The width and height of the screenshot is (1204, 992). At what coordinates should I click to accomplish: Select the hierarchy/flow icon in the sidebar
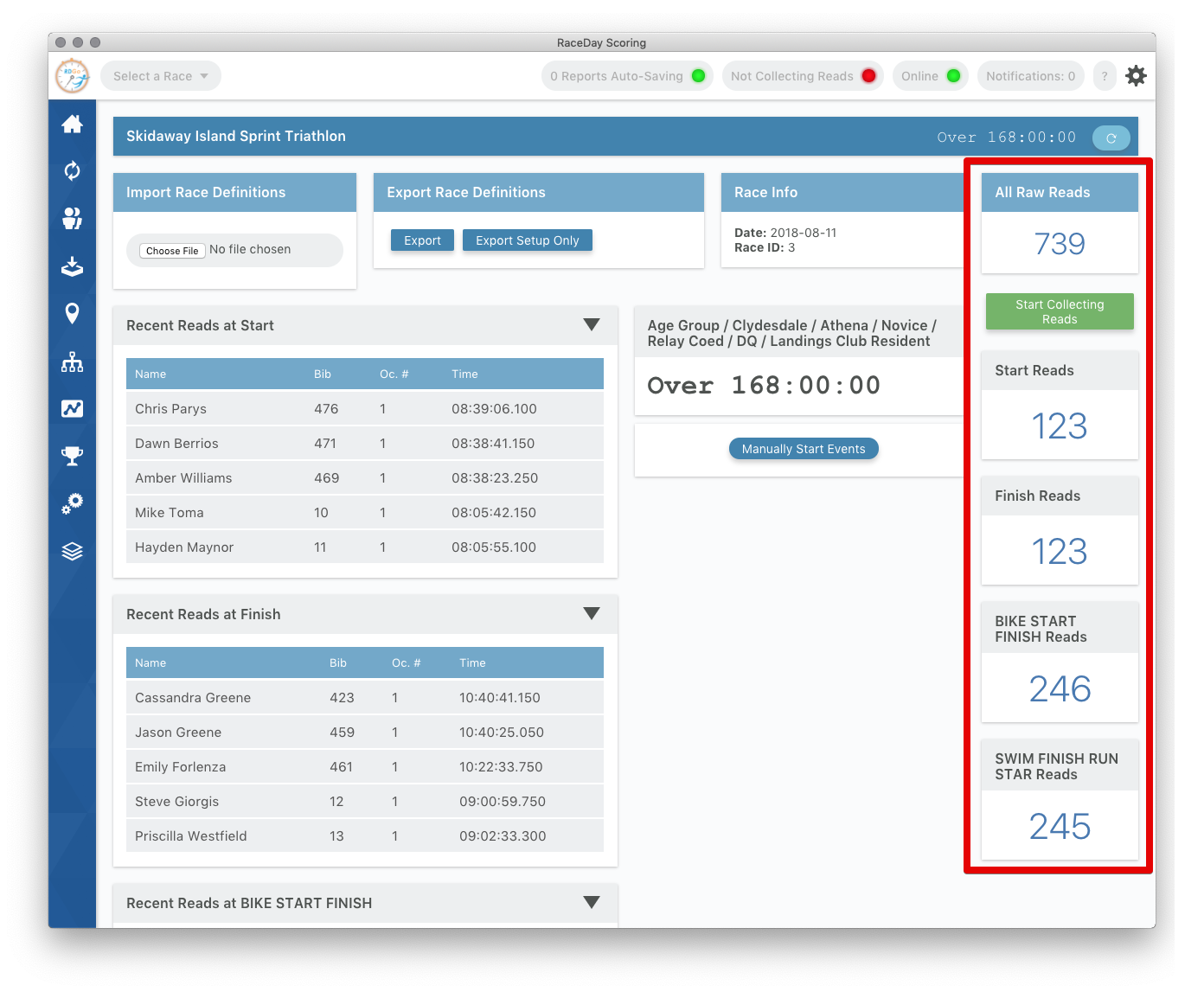coord(72,362)
